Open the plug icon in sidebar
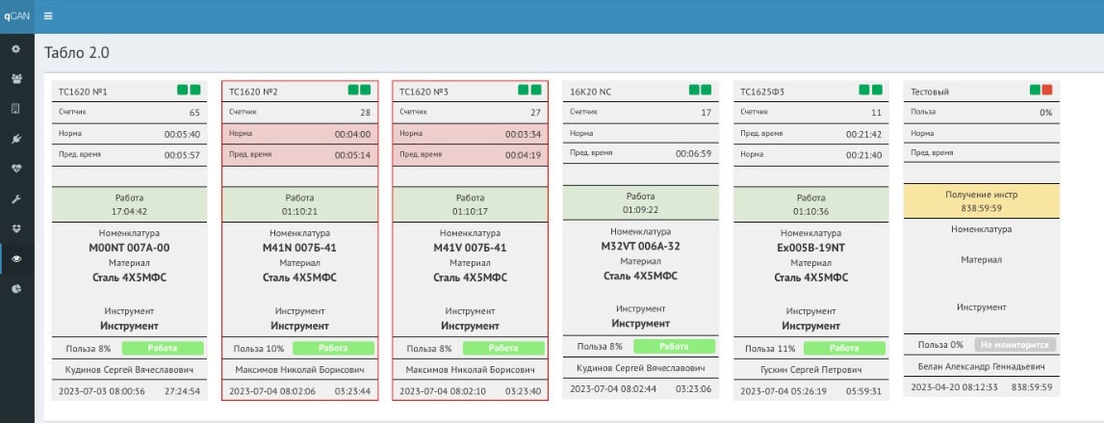This screenshot has height=423, width=1104. (x=17, y=139)
